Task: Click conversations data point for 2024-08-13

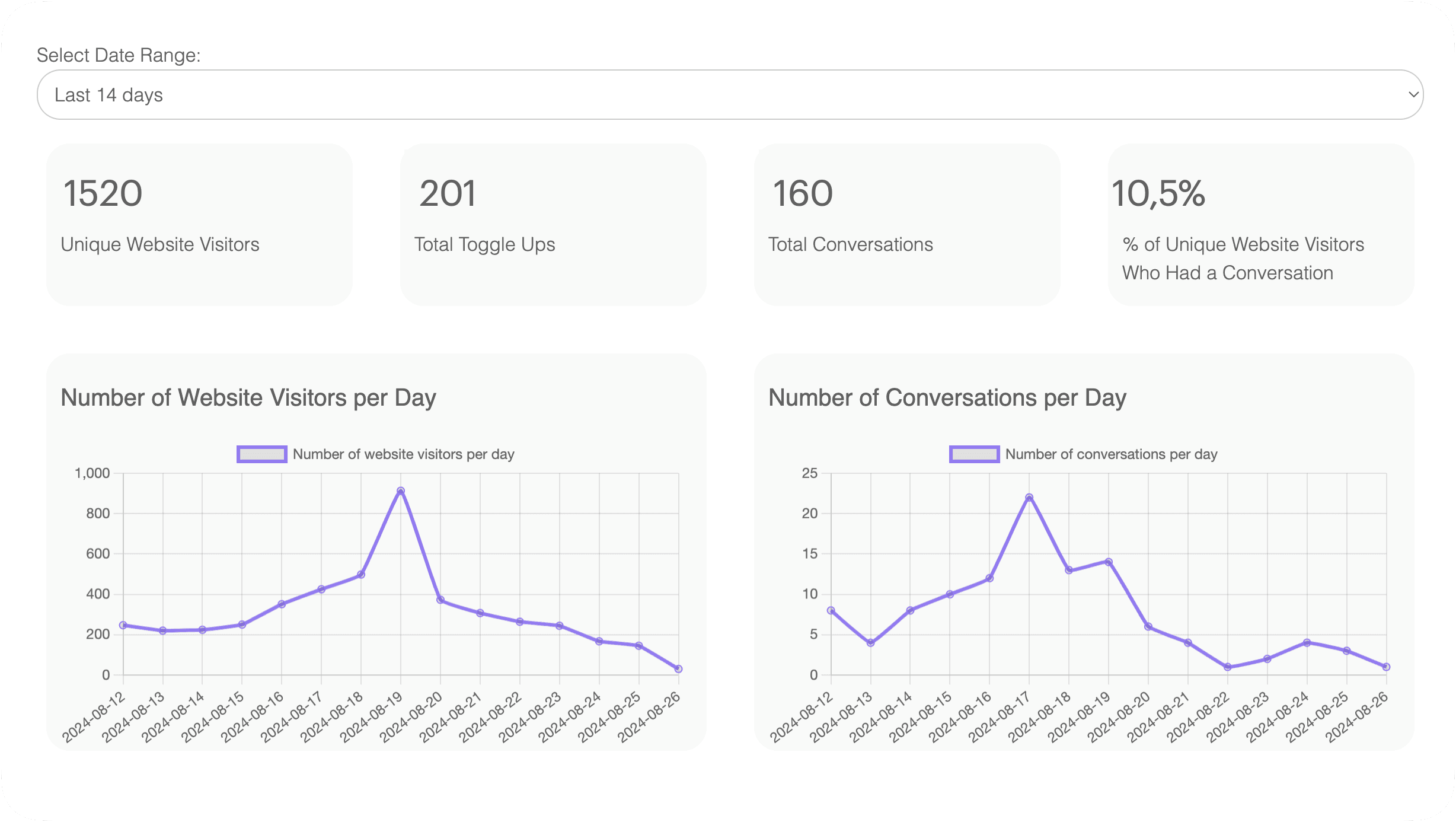Action: (x=870, y=643)
